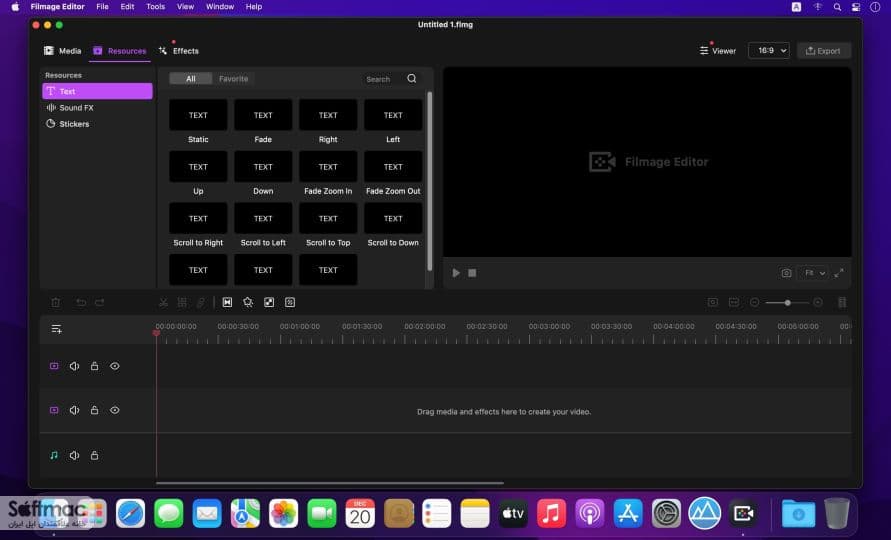Open the 16:9 aspect ratio dropdown

(x=769, y=51)
